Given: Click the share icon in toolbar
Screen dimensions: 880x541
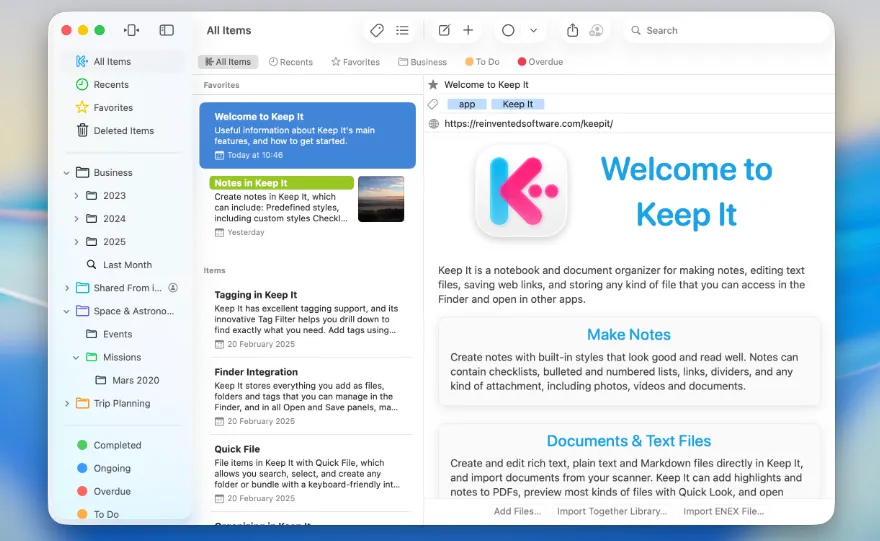Looking at the screenshot, I should [572, 30].
